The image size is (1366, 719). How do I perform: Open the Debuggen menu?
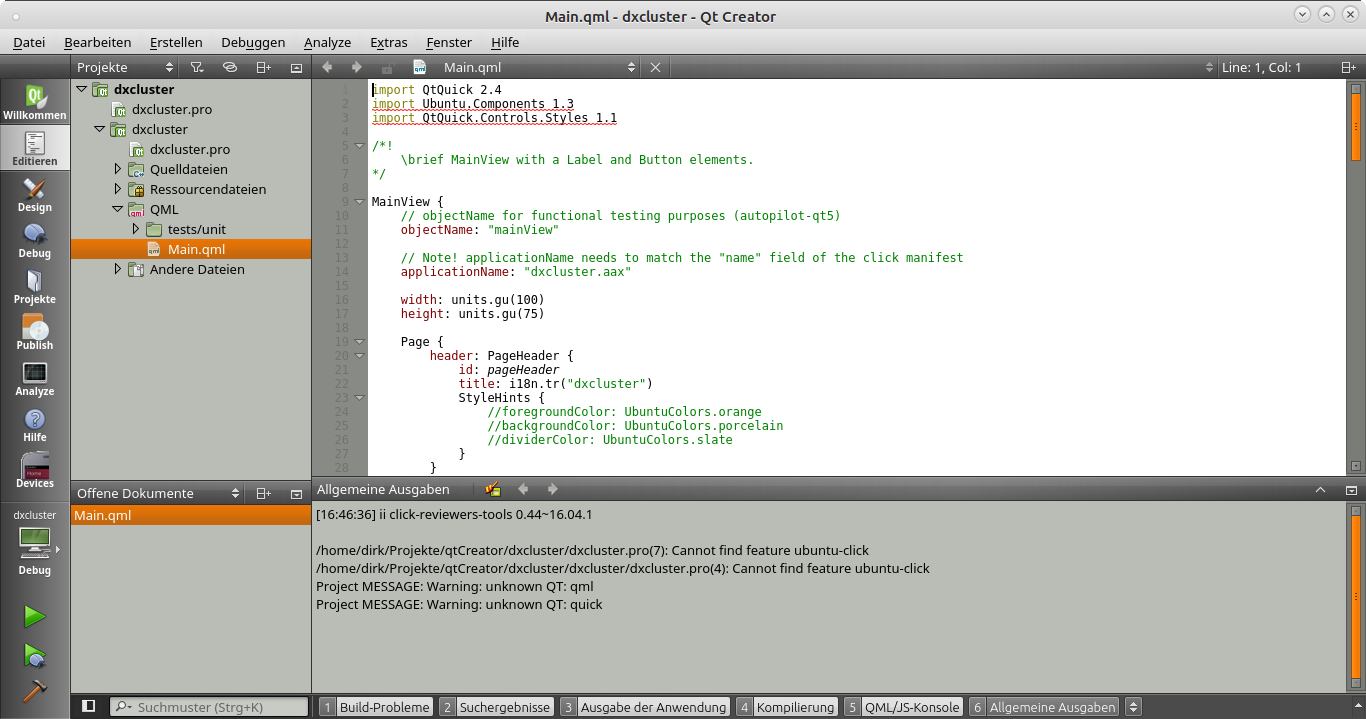[x=253, y=42]
